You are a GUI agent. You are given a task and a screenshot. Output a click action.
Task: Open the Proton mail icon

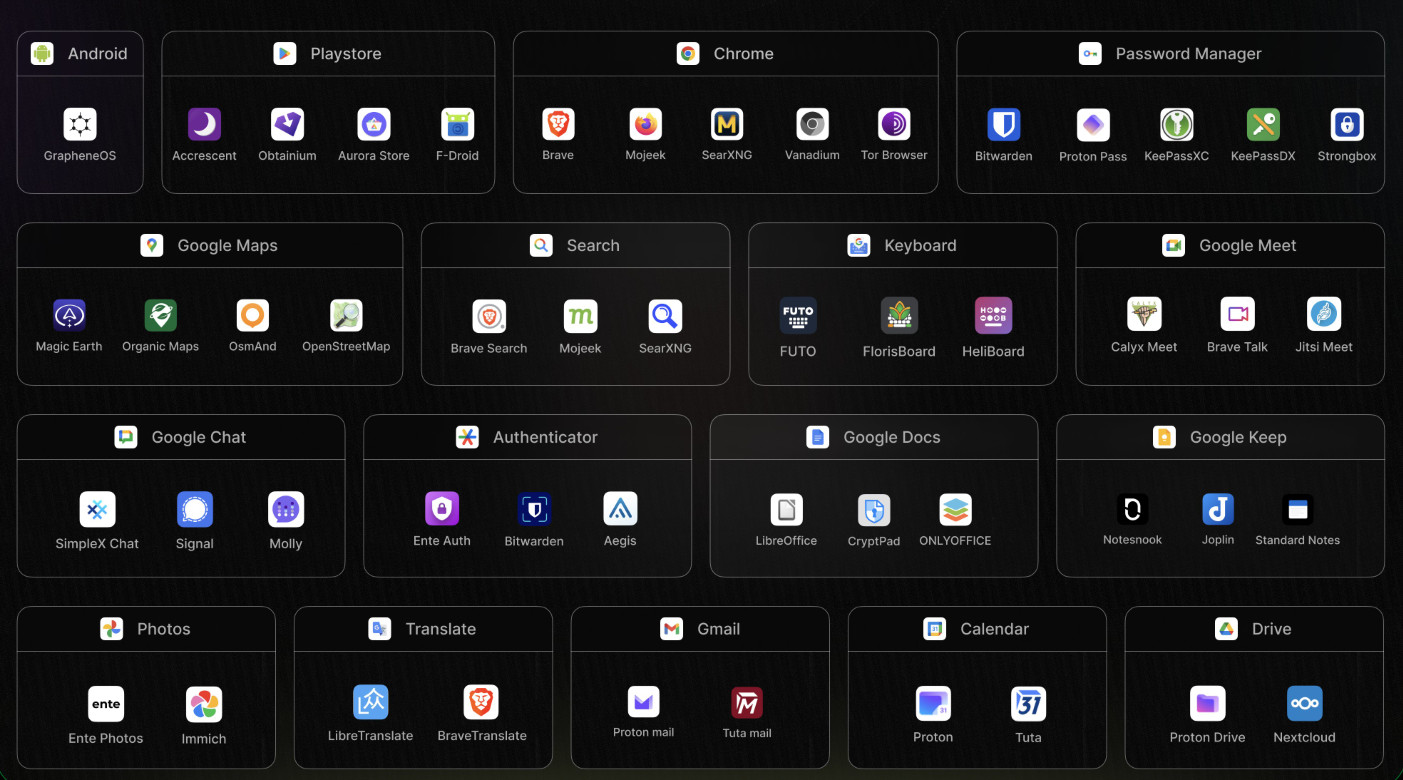click(x=644, y=702)
